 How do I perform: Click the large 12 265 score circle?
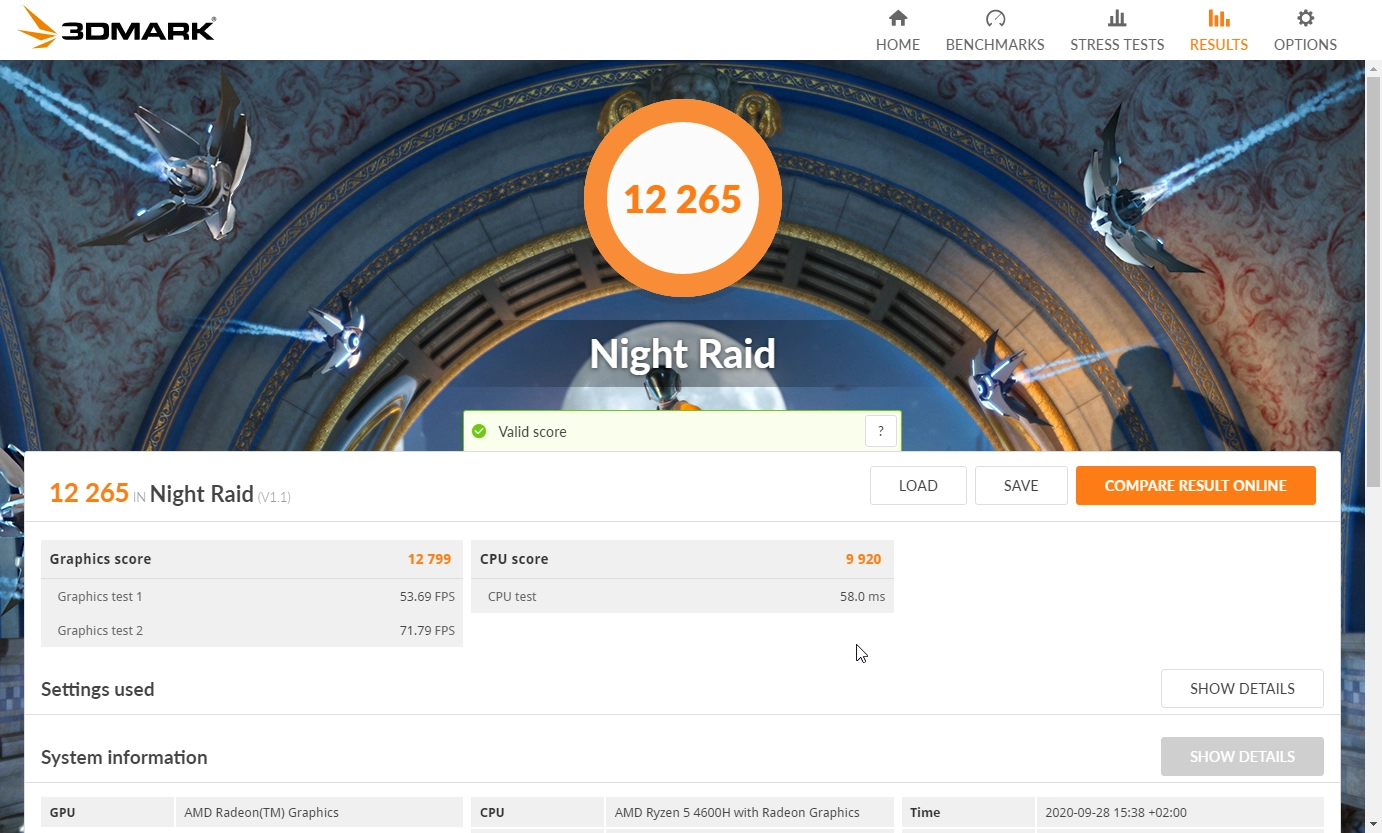point(683,198)
